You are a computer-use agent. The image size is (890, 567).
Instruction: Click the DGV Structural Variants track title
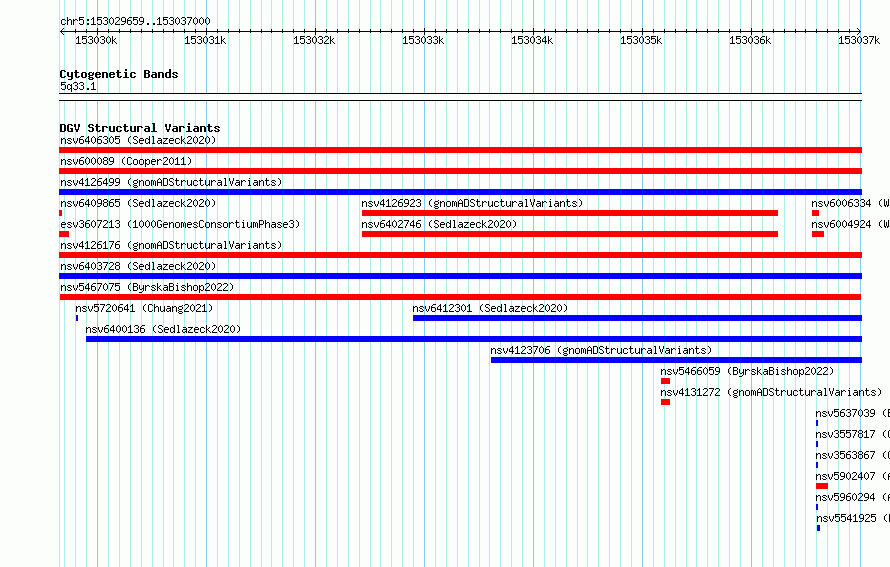pos(140,128)
